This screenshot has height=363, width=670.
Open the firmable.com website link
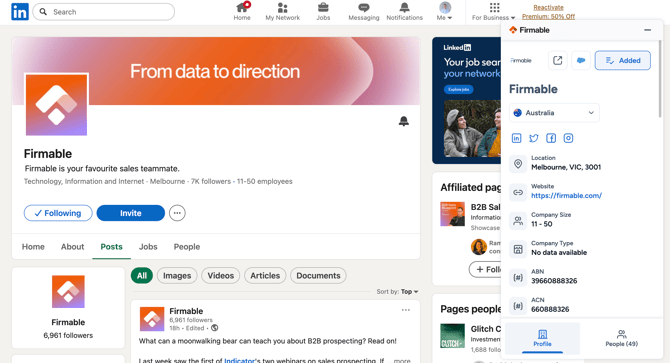pyautogui.click(x=566, y=196)
